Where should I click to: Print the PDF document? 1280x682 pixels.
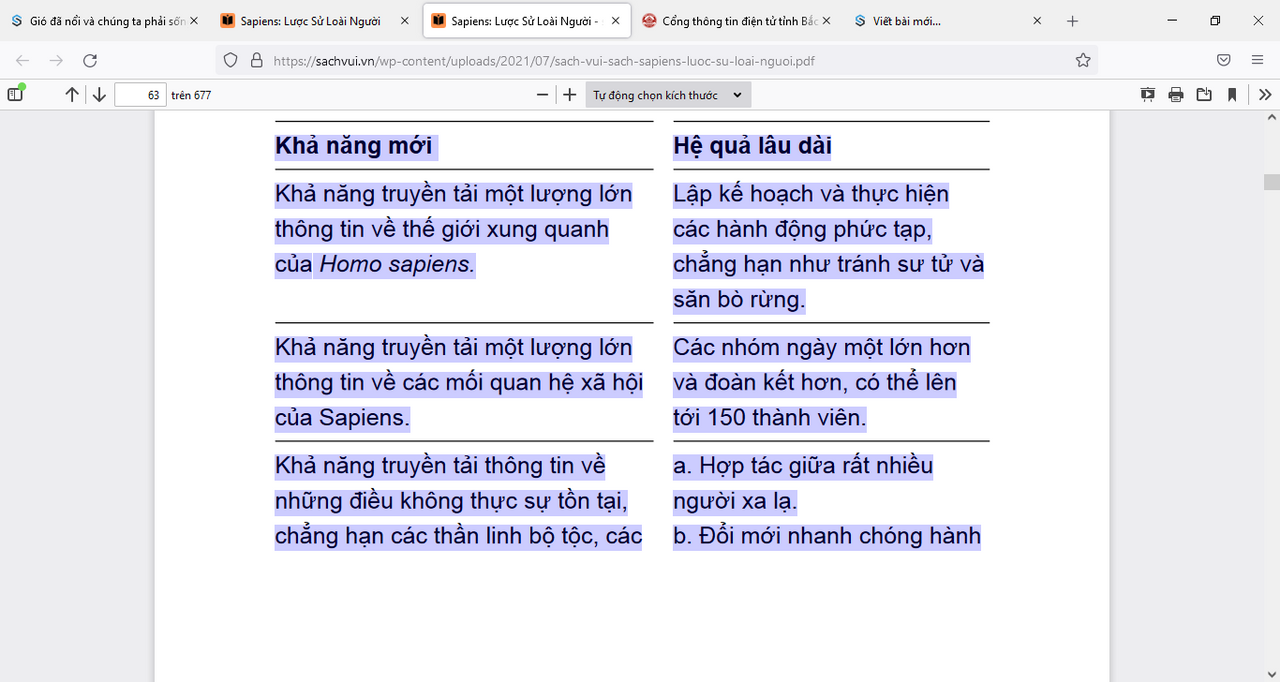click(x=1176, y=95)
